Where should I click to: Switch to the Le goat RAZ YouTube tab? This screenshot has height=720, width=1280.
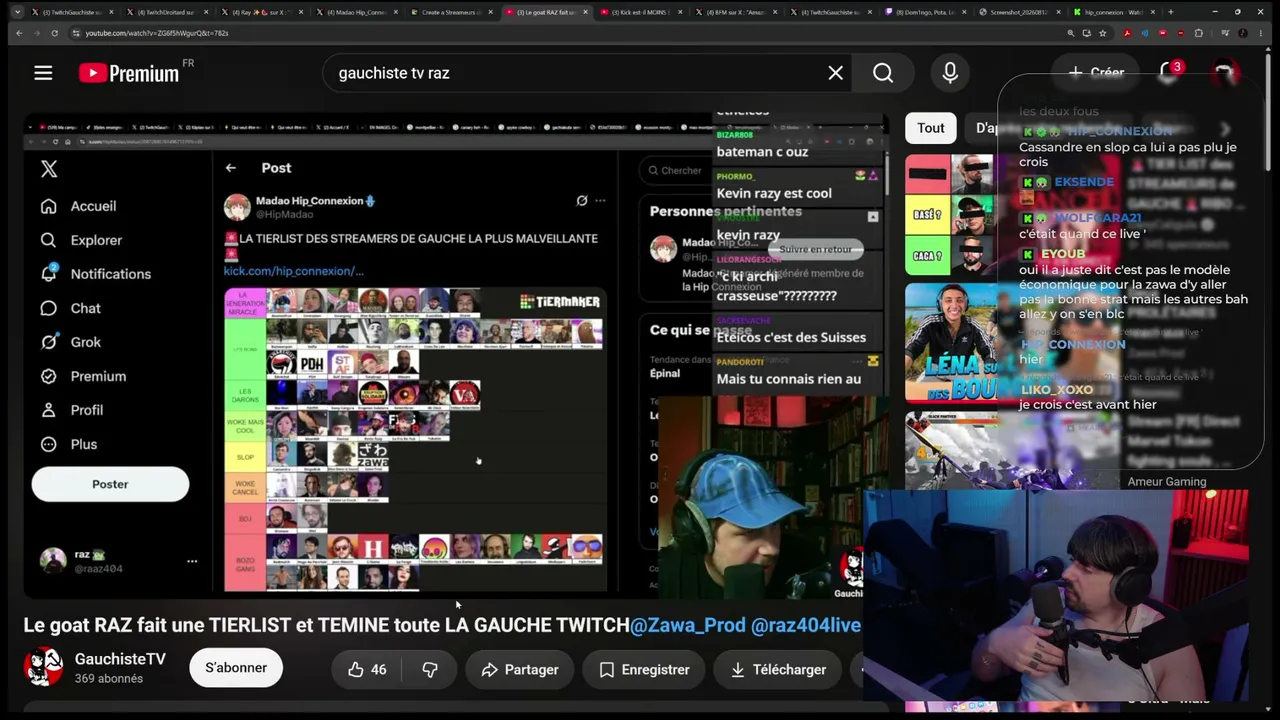[x=545, y=12]
